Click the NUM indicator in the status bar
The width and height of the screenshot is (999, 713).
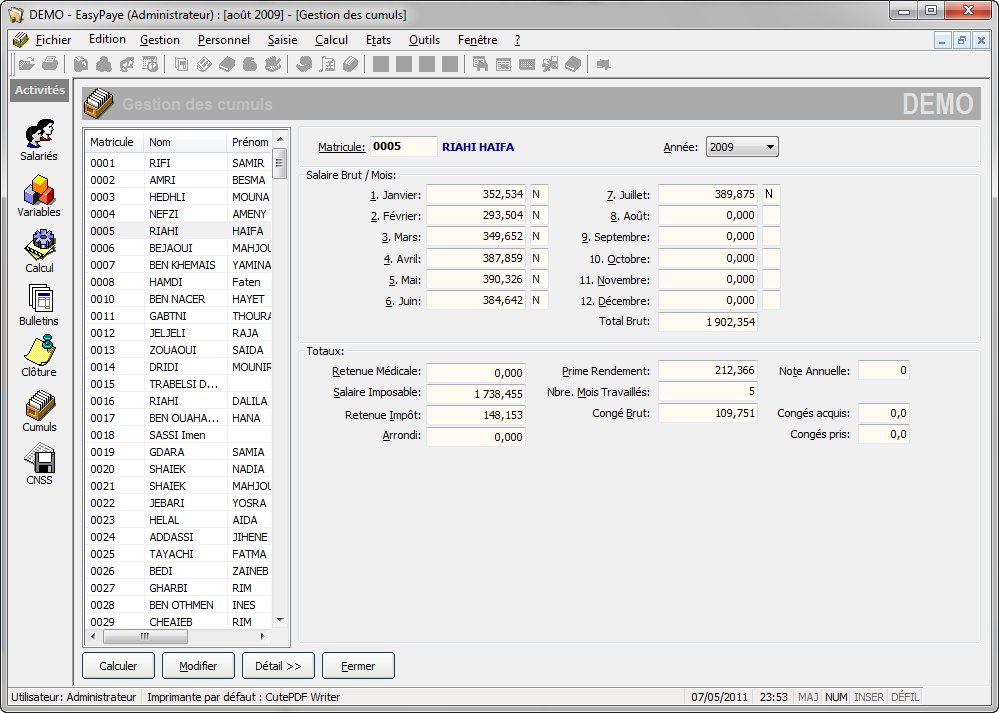point(836,697)
